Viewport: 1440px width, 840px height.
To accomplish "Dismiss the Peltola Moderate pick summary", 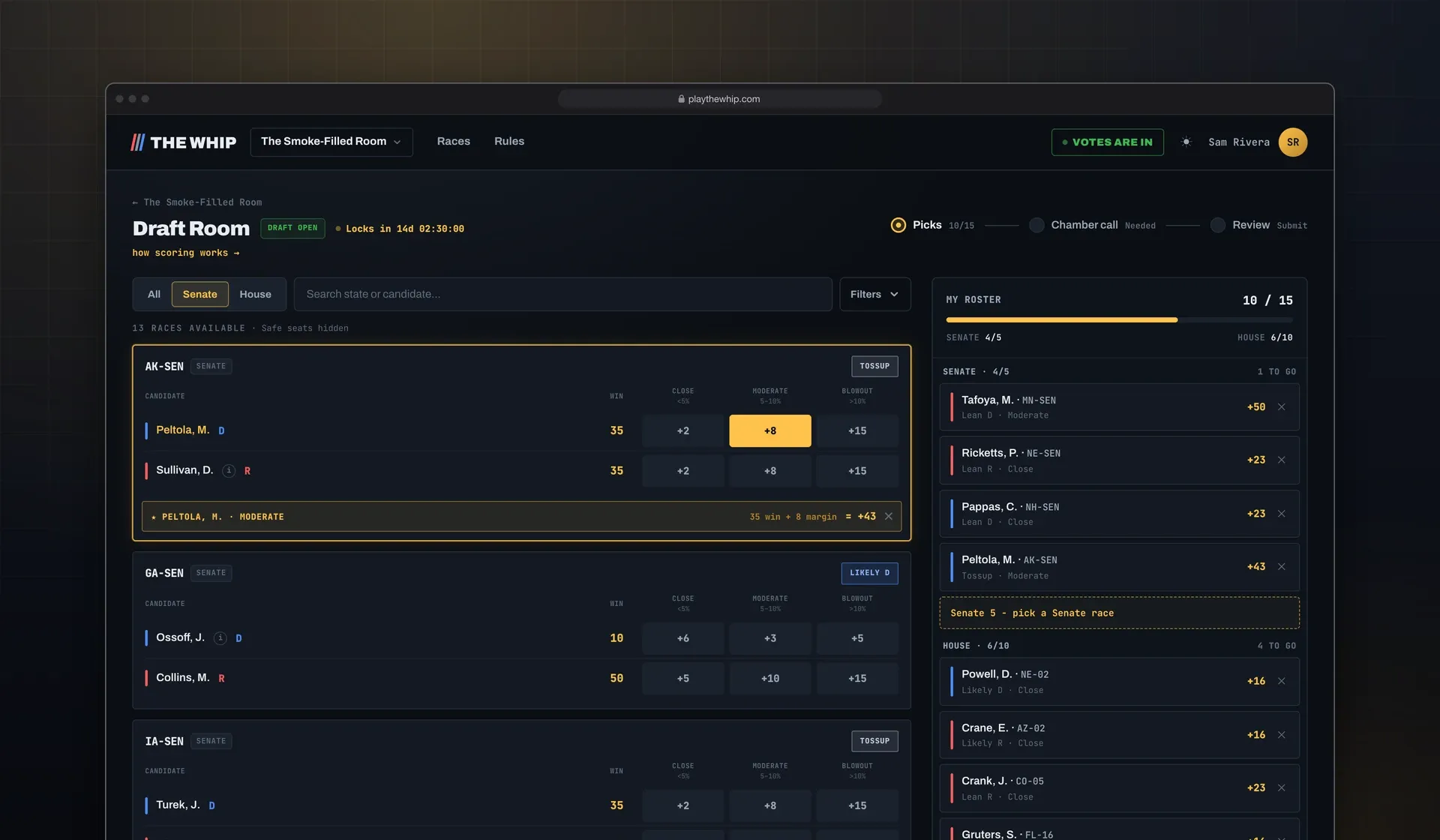I will point(889,517).
